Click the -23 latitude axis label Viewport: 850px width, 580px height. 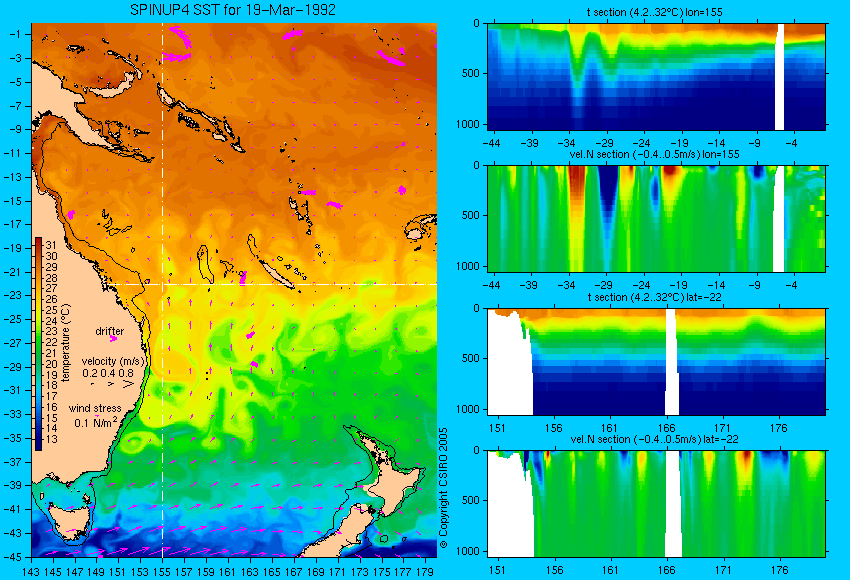tap(14, 295)
